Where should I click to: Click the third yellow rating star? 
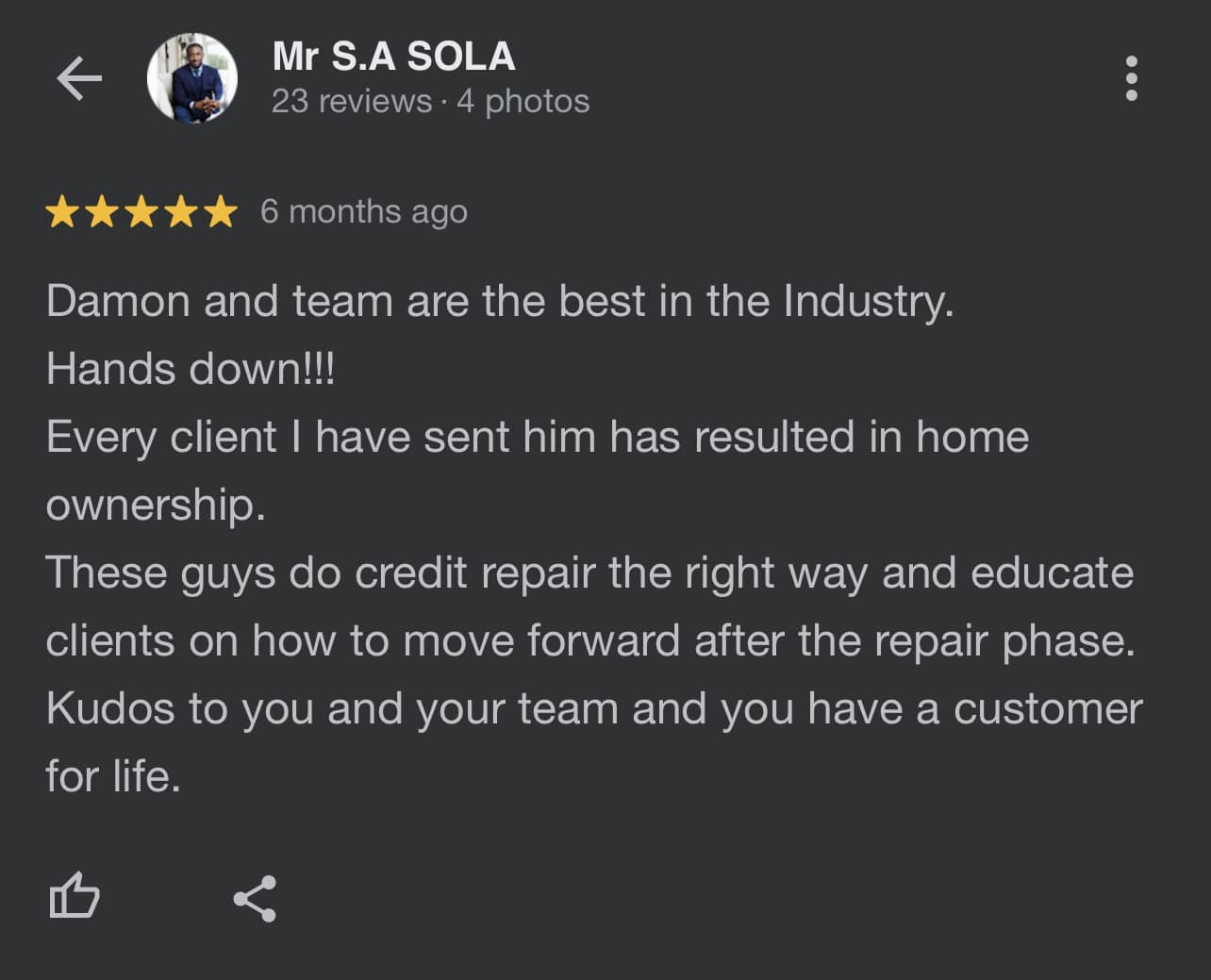pyautogui.click(x=141, y=212)
